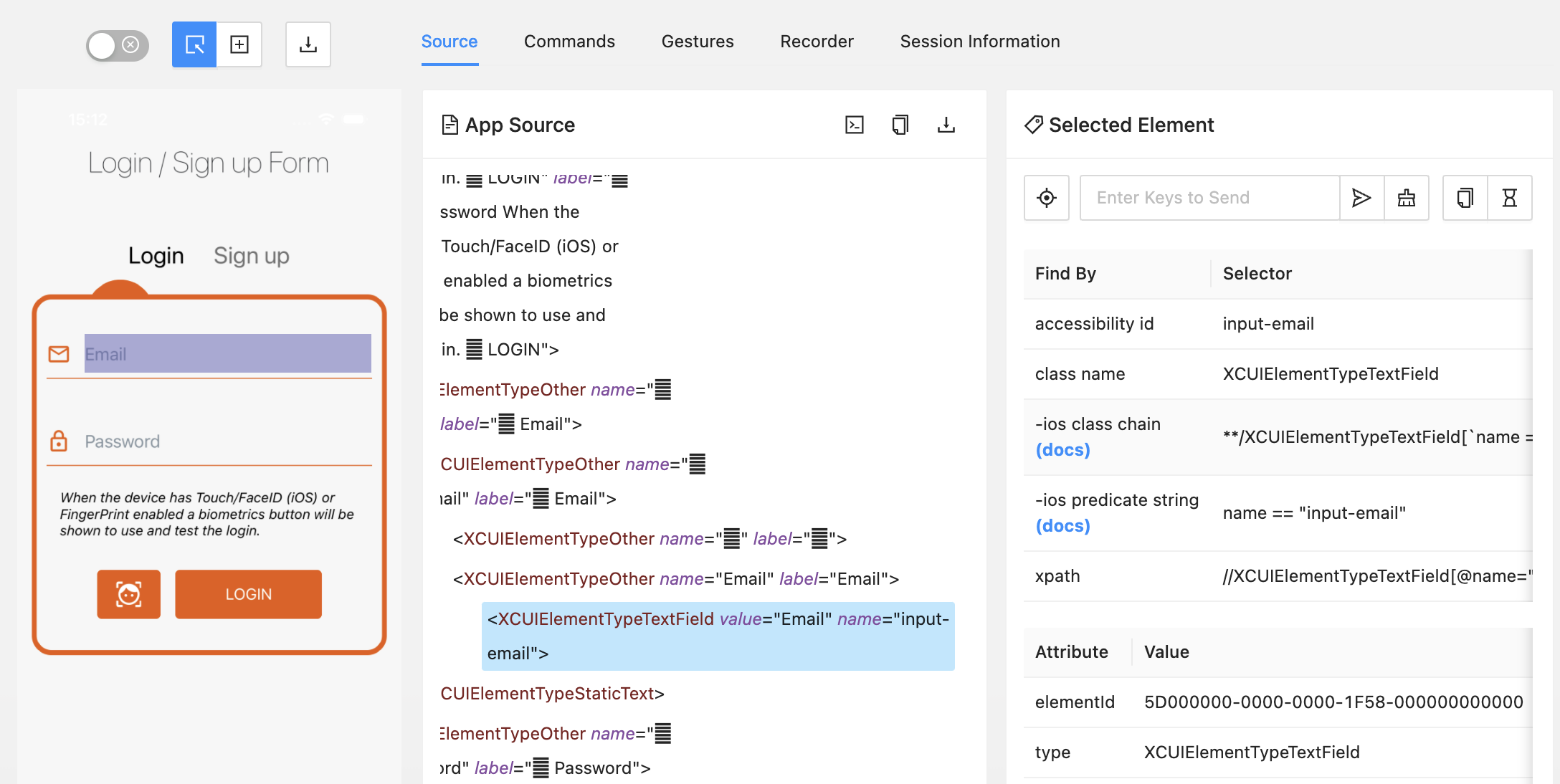Image resolution: width=1560 pixels, height=784 pixels.
Task: Switch to the Session Information tab
Action: (980, 42)
